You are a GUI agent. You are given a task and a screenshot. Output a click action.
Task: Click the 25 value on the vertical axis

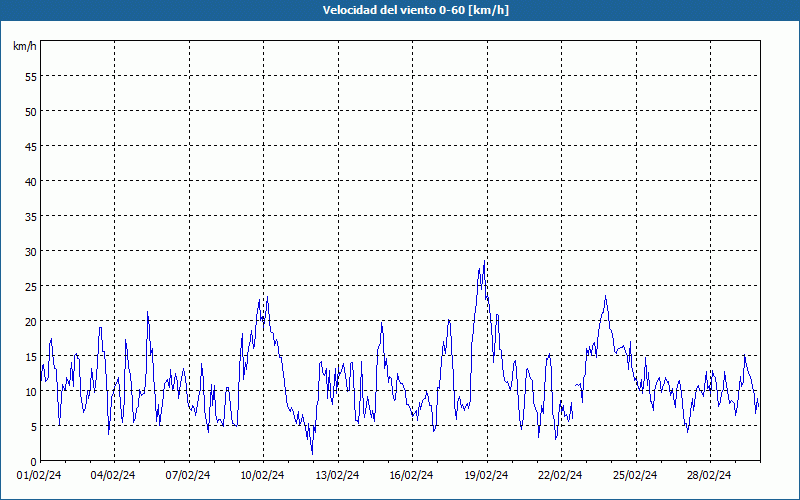pos(31,287)
